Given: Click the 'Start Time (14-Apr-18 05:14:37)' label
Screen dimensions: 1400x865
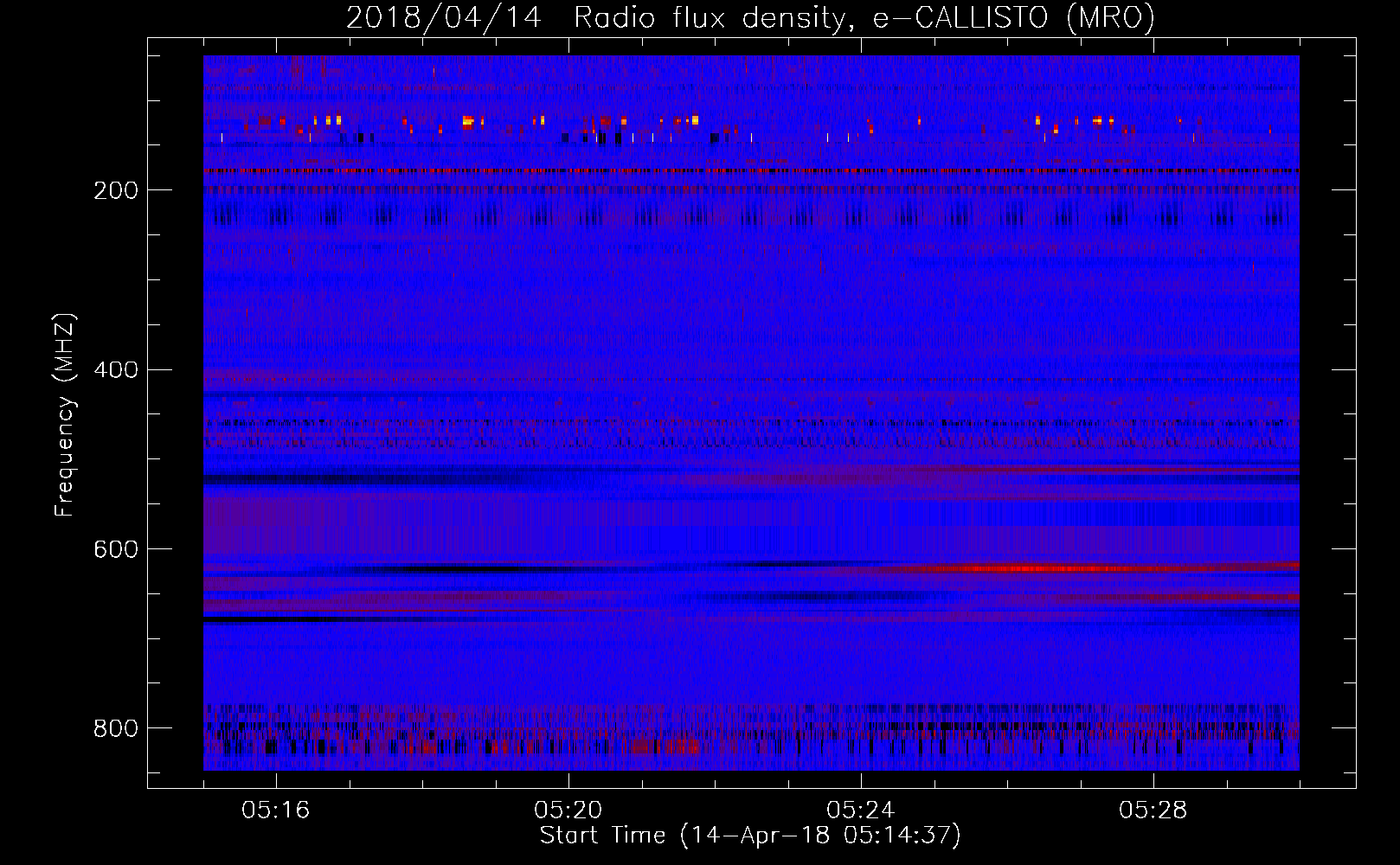Looking at the screenshot, I should (750, 836).
